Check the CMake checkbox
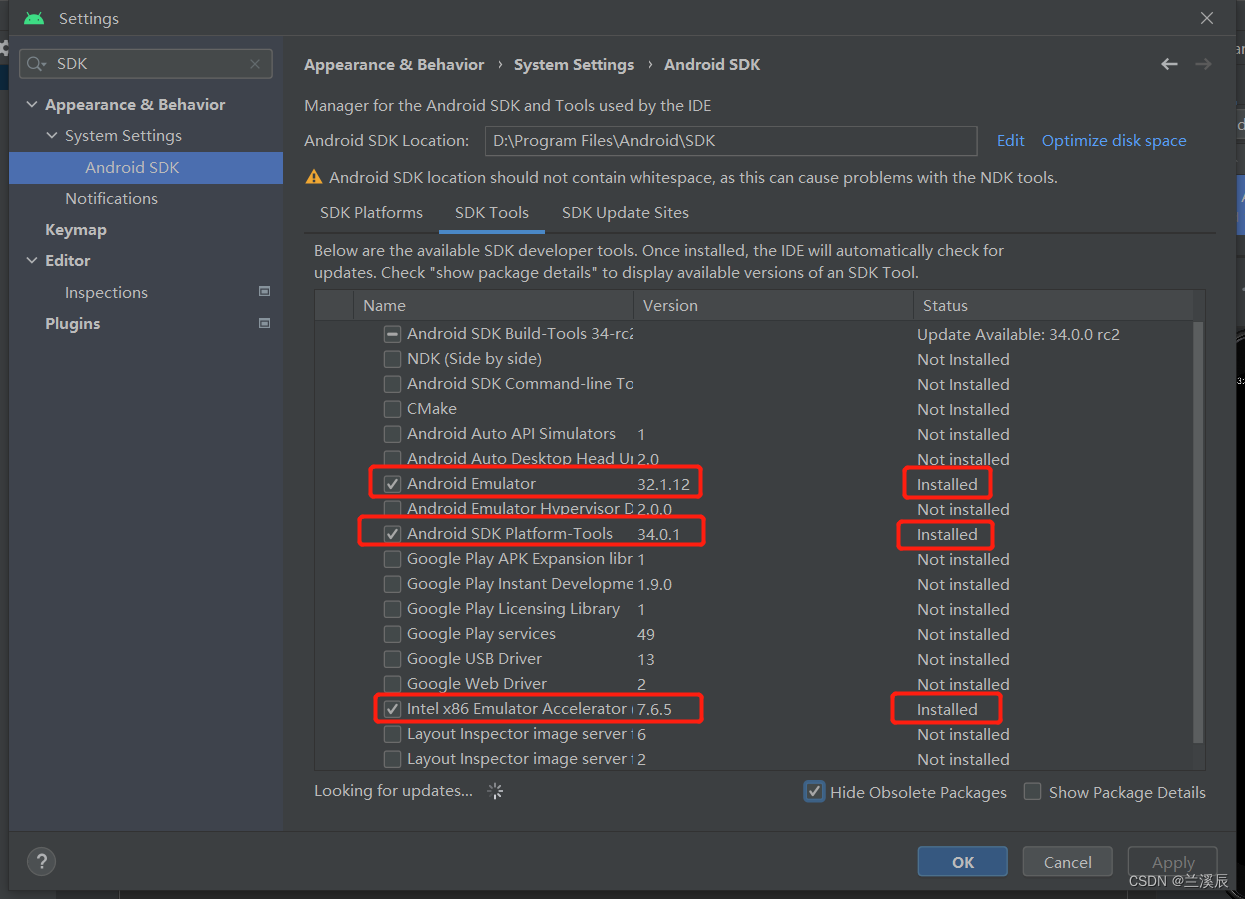Viewport: 1245px width, 899px height. tap(392, 409)
